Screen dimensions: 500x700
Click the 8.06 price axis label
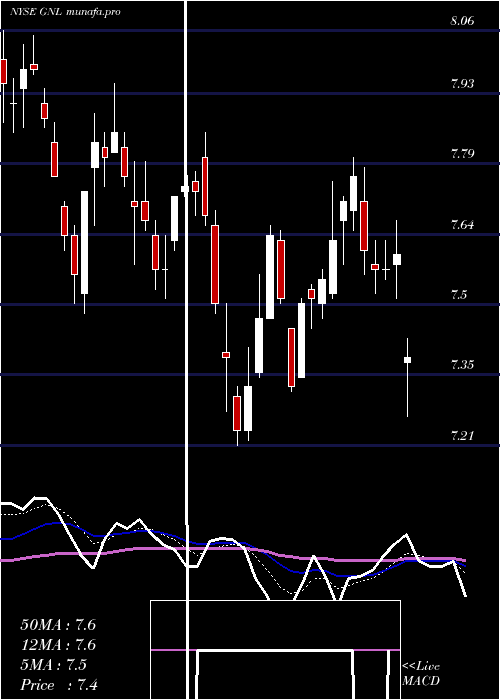[x=462, y=21]
